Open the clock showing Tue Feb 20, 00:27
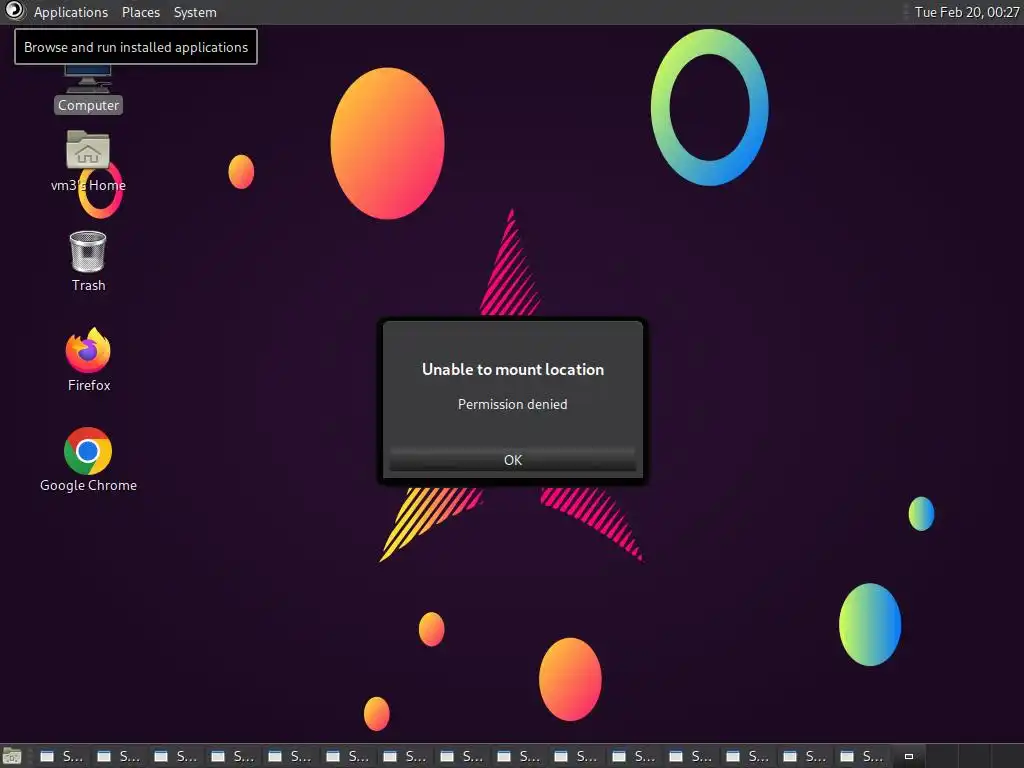Screen dimensions: 1024x768 967,12
